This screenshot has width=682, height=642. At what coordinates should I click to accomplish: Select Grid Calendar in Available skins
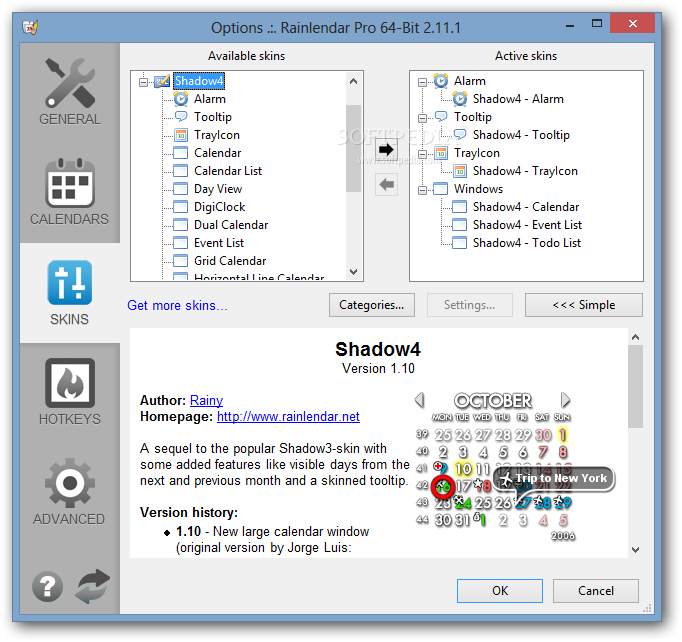tap(230, 261)
